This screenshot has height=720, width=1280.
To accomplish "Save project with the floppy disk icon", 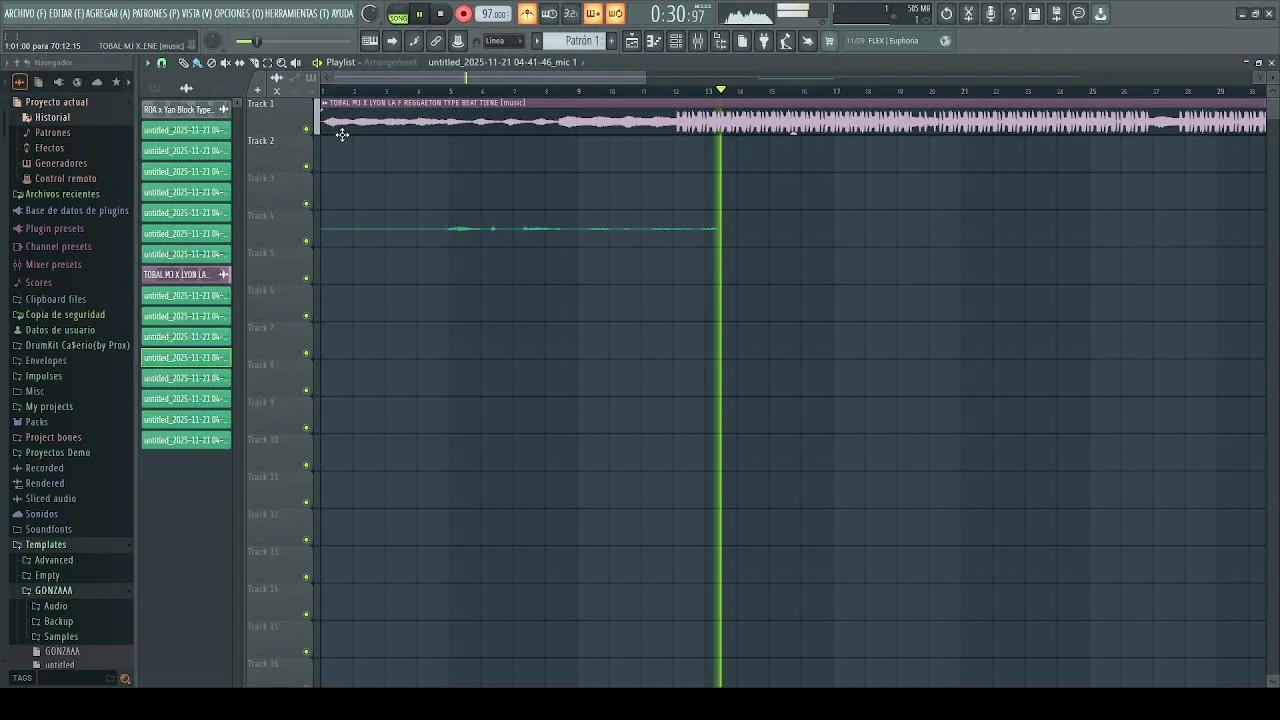I will click(x=1034, y=14).
